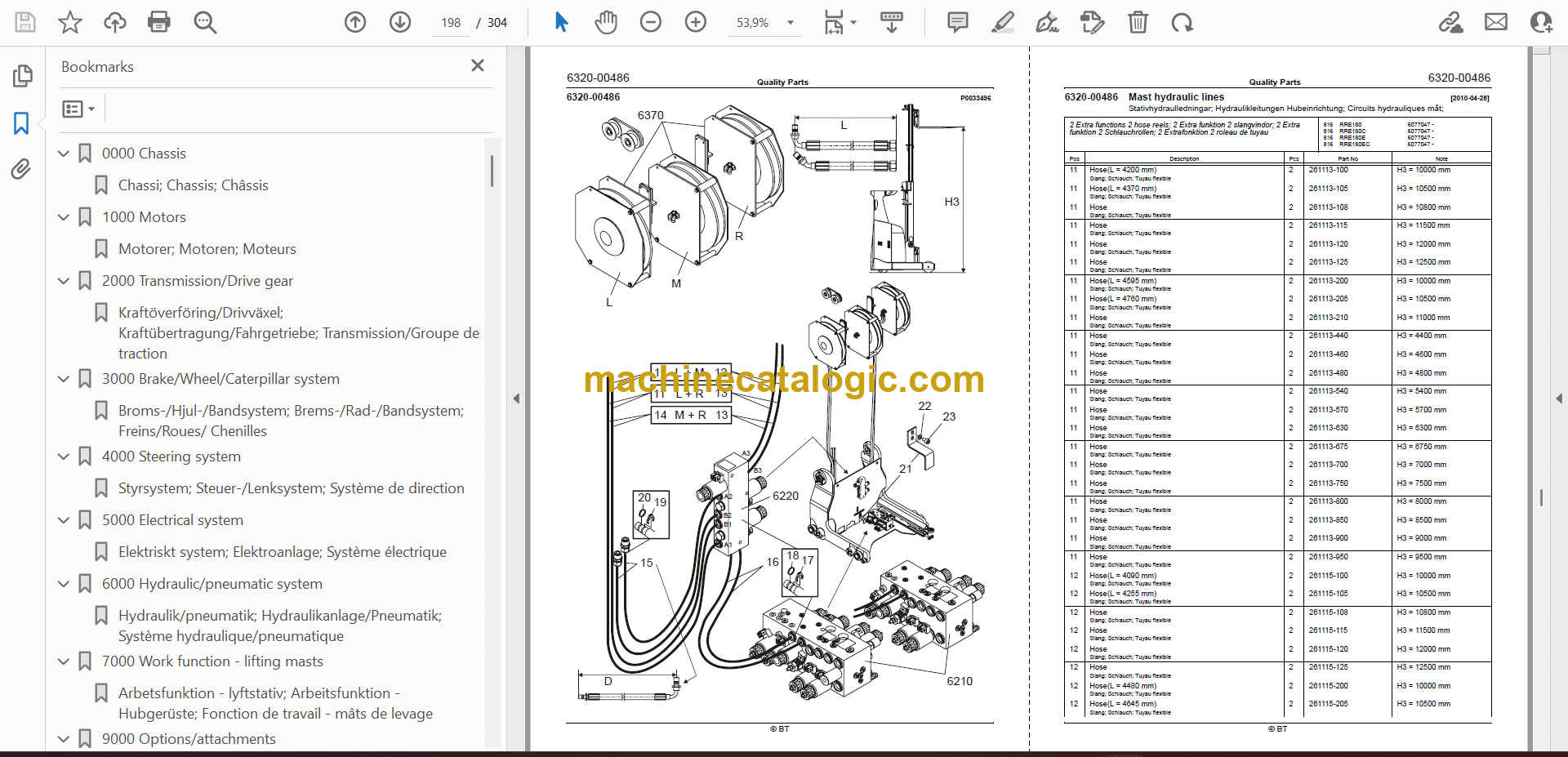Open 7000 Work function - lifting masts bookmark
This screenshot has width=1568, height=757.
coord(212,661)
